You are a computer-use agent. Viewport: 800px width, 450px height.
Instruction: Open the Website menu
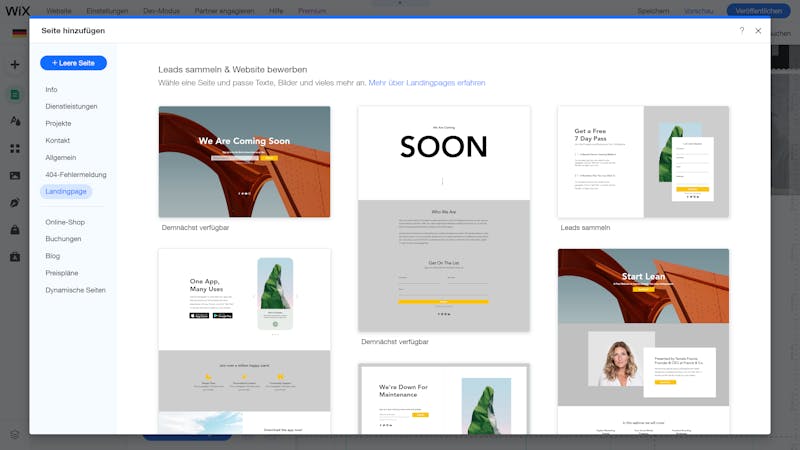pyautogui.click(x=59, y=11)
